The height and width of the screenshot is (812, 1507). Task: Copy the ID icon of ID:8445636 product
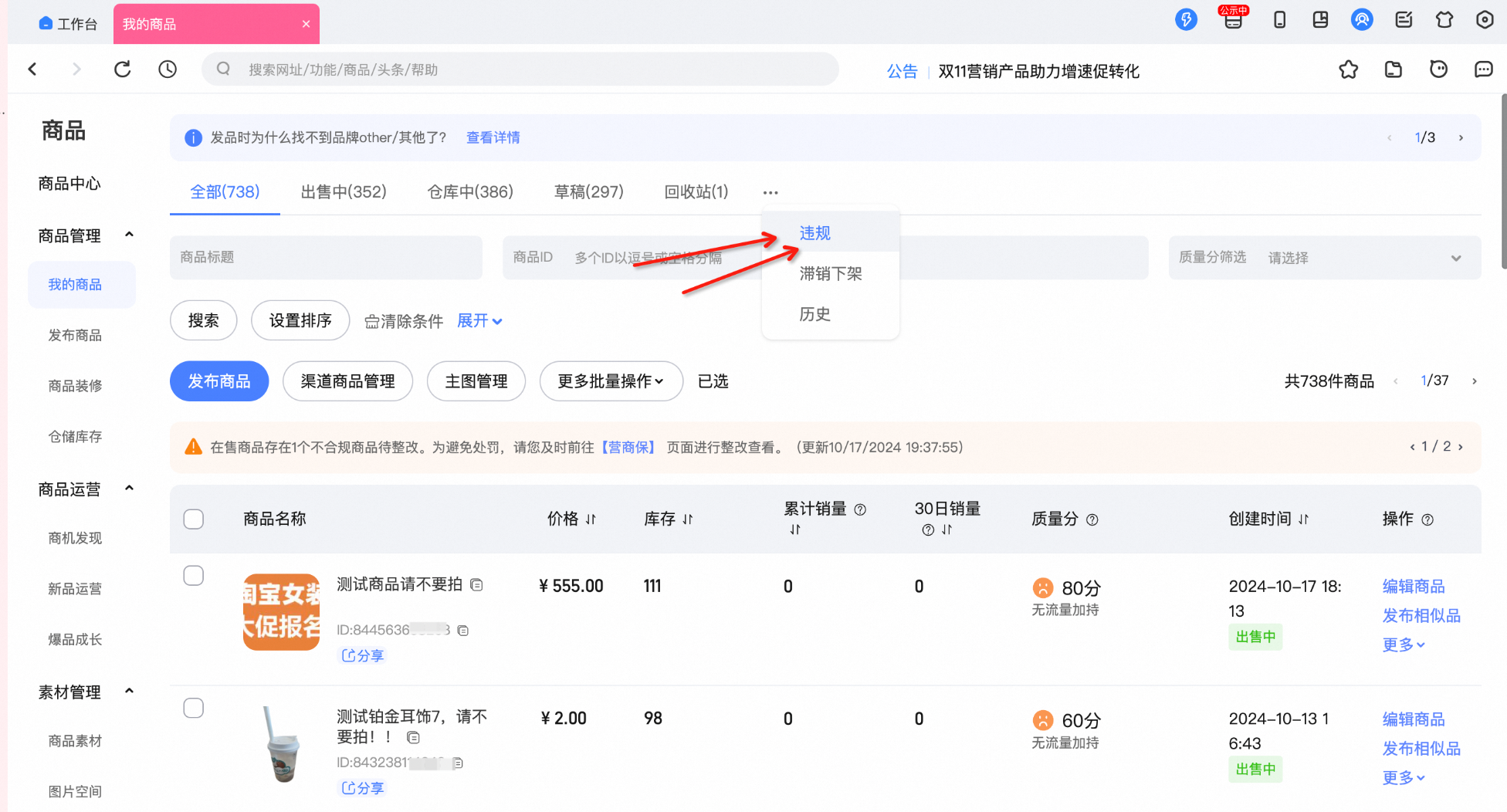pyautogui.click(x=462, y=630)
